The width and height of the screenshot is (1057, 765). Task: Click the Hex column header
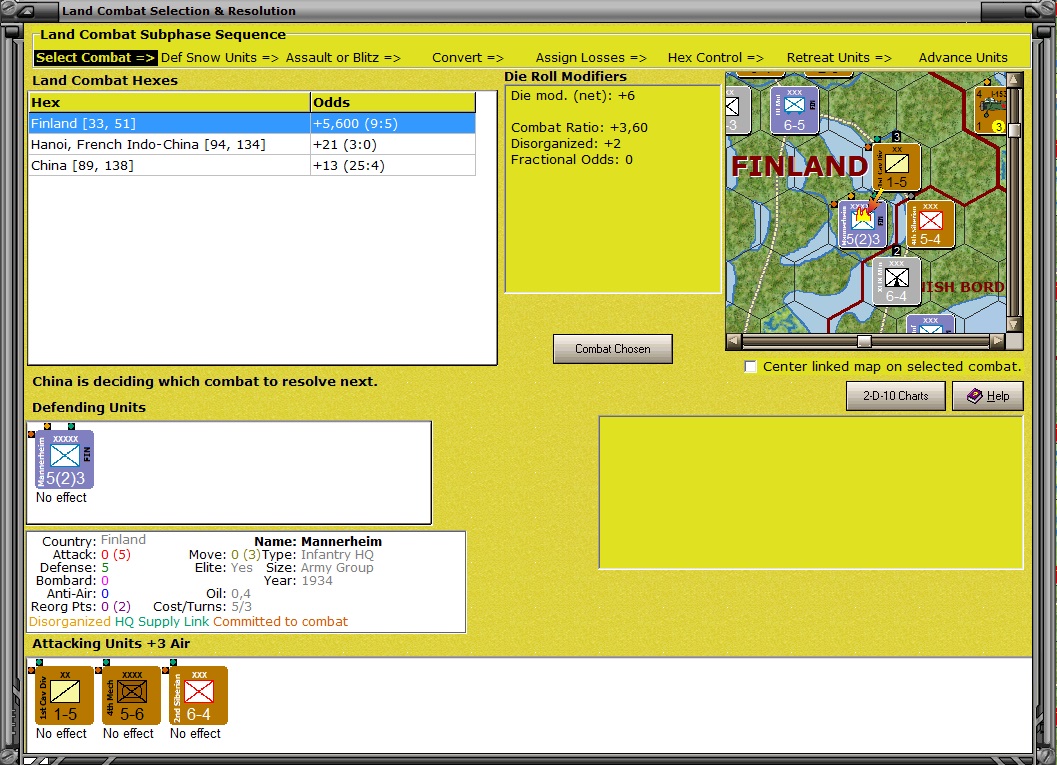[169, 102]
